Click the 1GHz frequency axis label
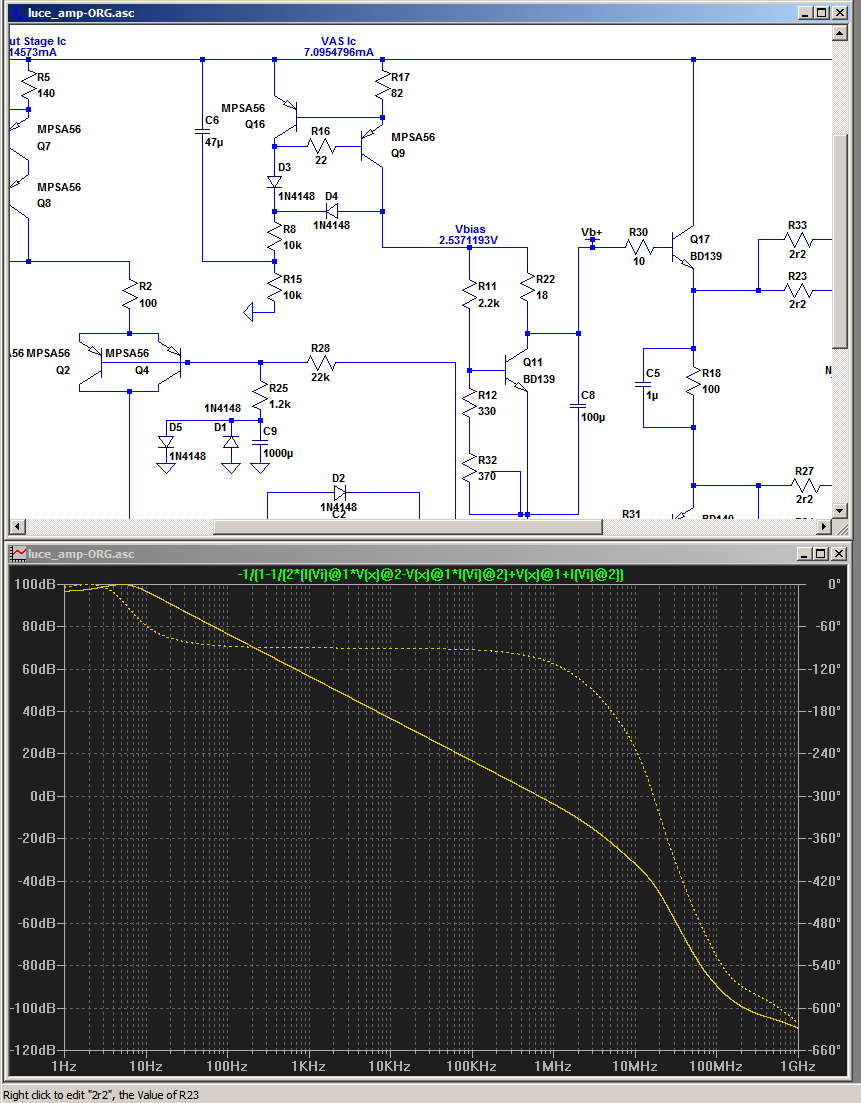 pos(798,1066)
